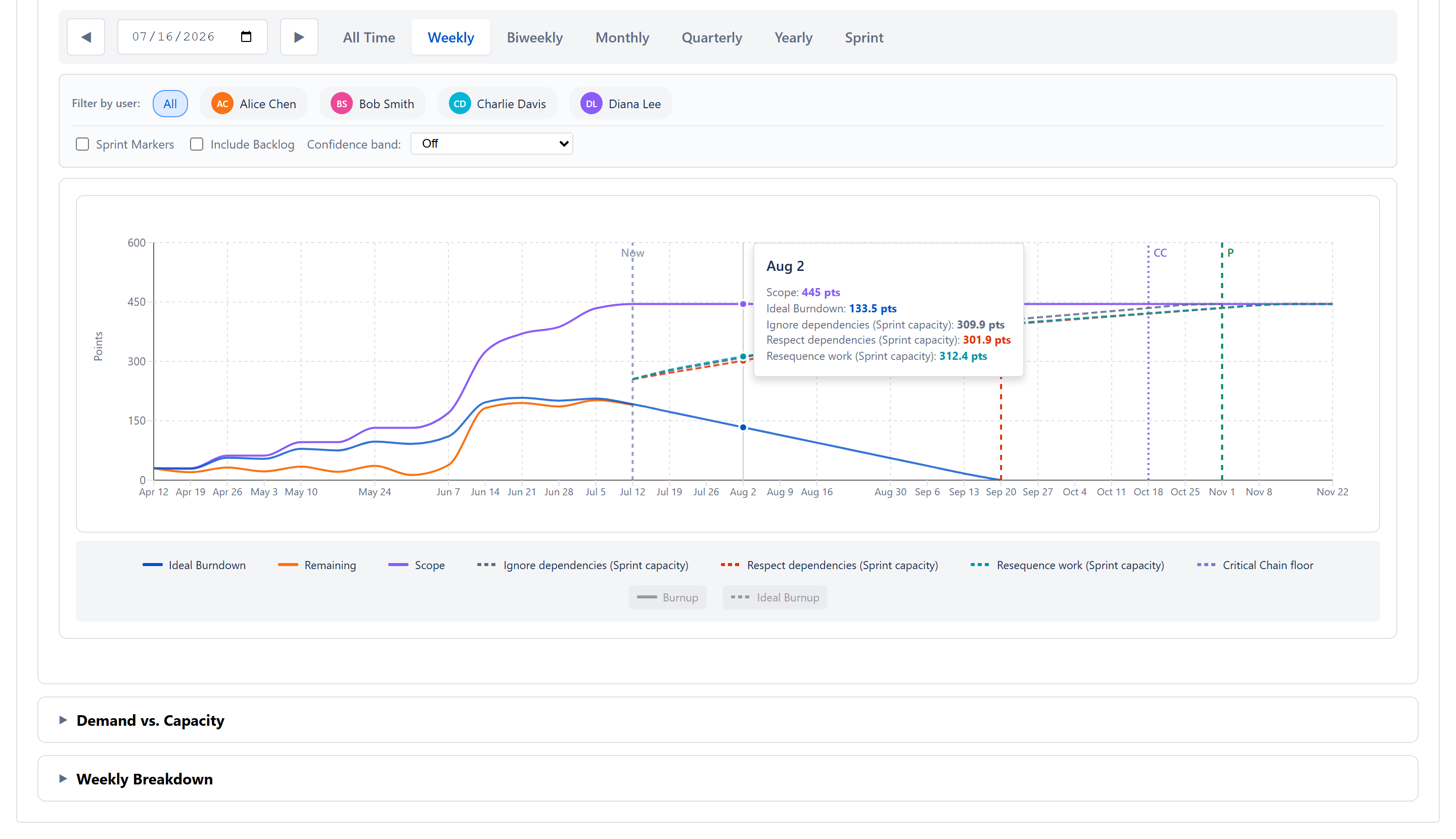Click Ideal Burndown 133.5 pts in tooltip
1456x839 pixels.
[x=873, y=309]
